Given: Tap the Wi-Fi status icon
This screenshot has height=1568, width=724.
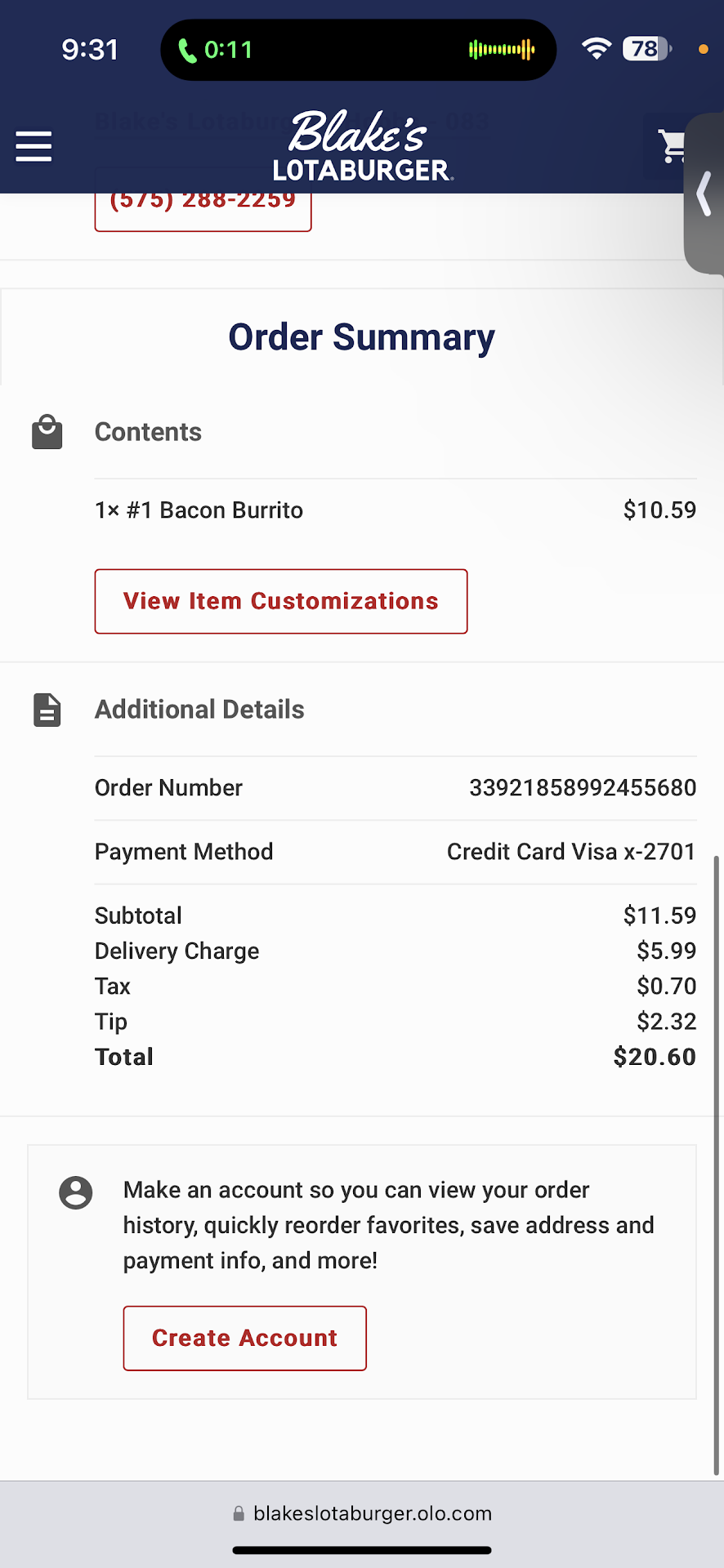Looking at the screenshot, I should pos(597,49).
